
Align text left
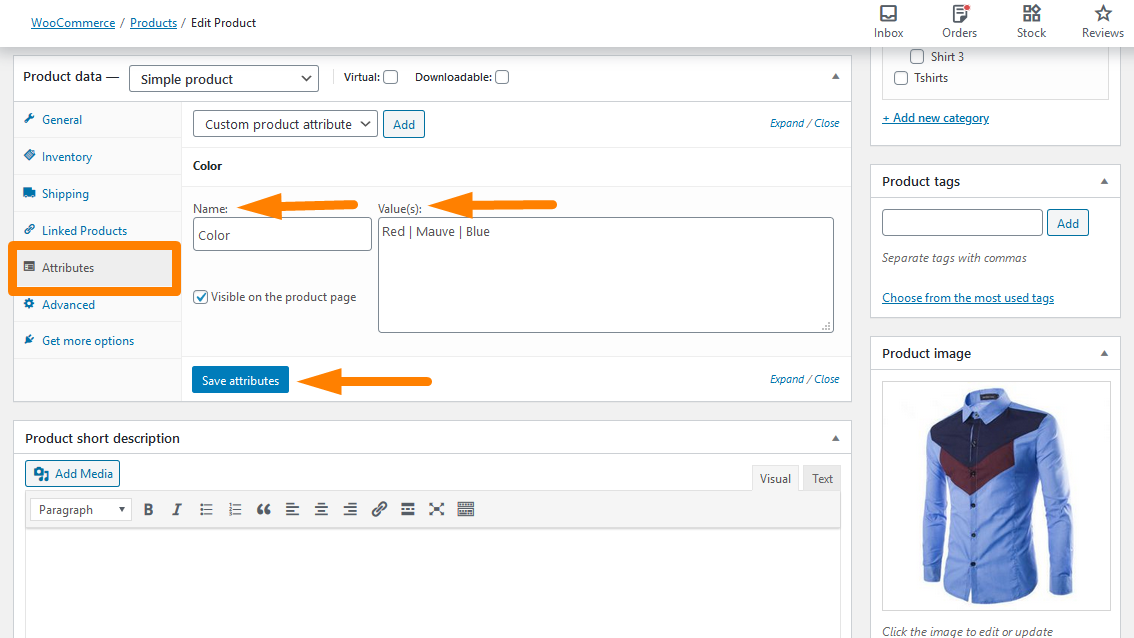(292, 509)
